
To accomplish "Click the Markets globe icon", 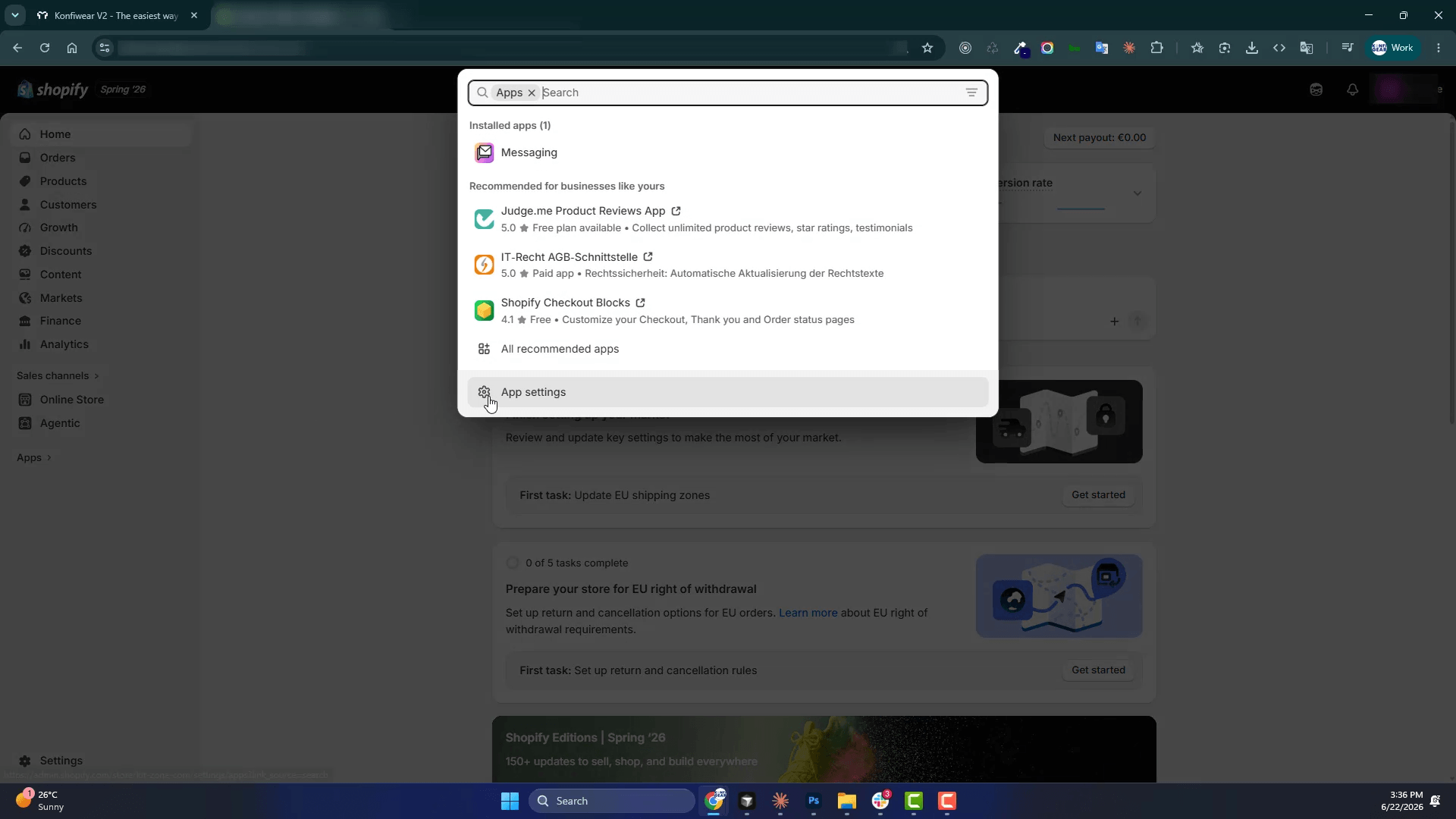I will coord(25,298).
